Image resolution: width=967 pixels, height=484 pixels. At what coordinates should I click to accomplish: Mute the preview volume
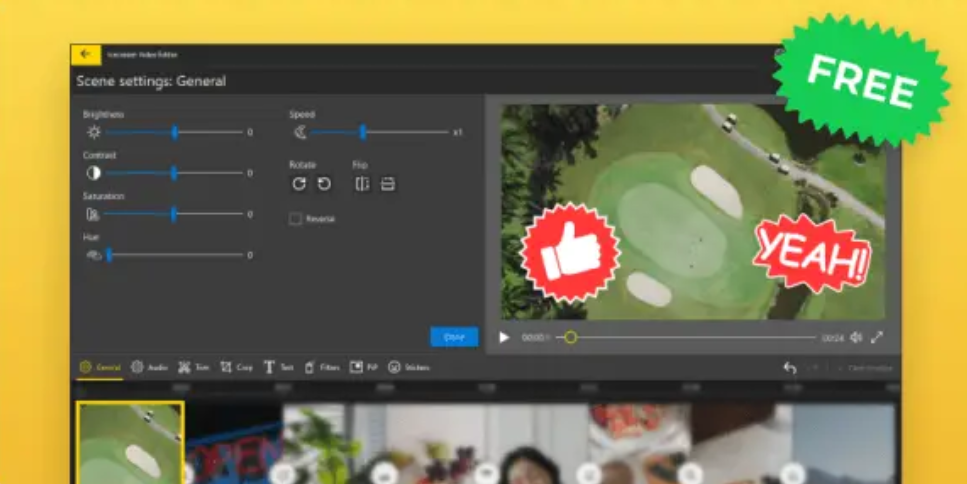856,337
